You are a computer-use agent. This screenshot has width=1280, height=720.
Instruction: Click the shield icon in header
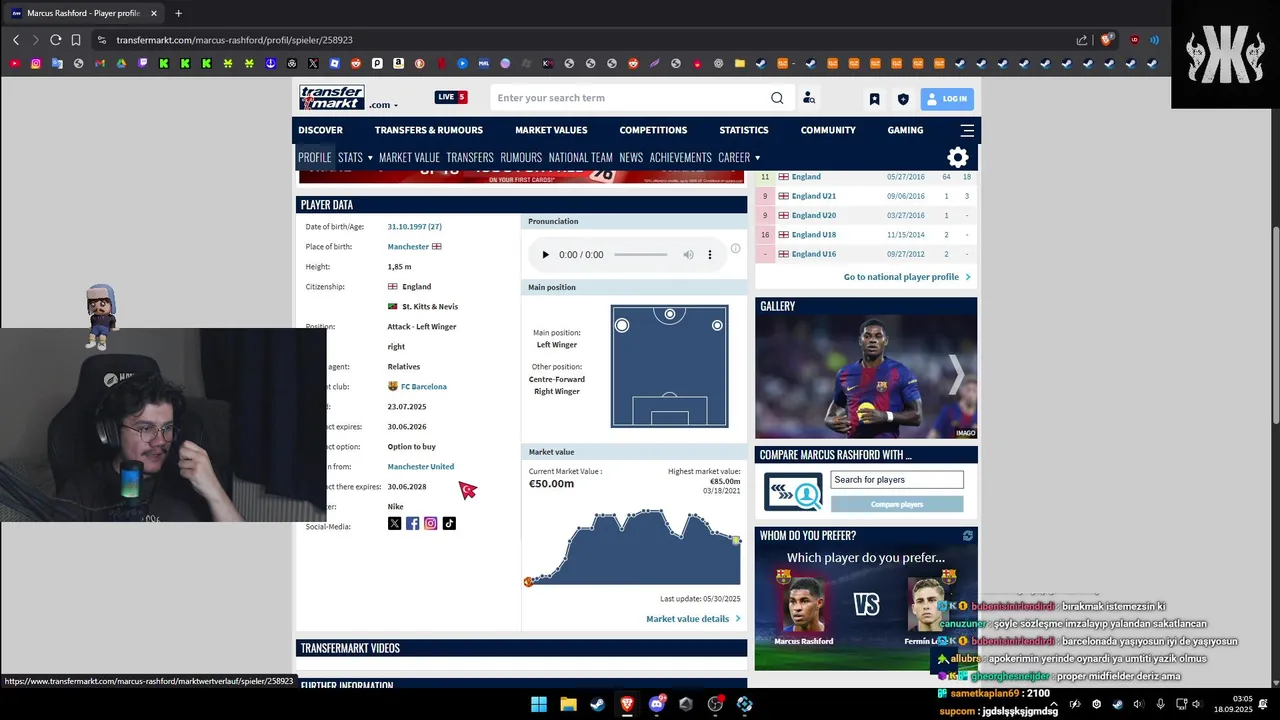(903, 99)
